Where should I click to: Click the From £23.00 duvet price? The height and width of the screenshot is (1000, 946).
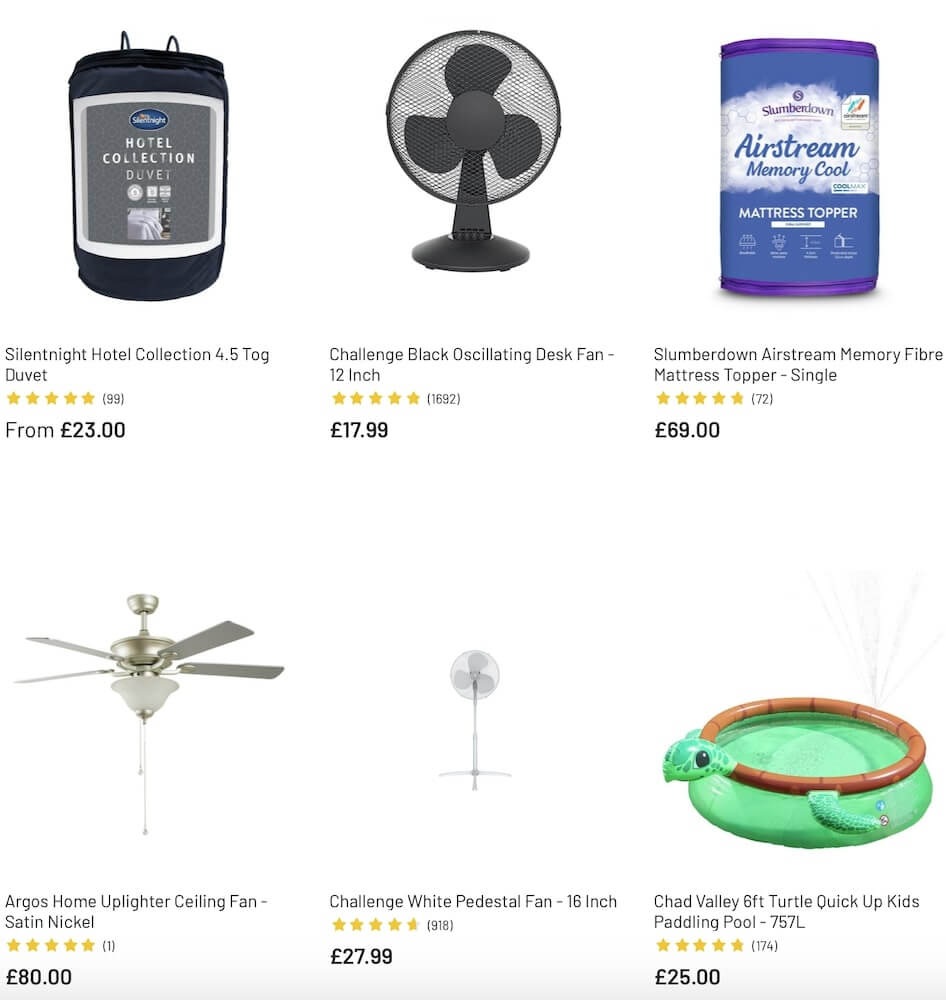(65, 430)
